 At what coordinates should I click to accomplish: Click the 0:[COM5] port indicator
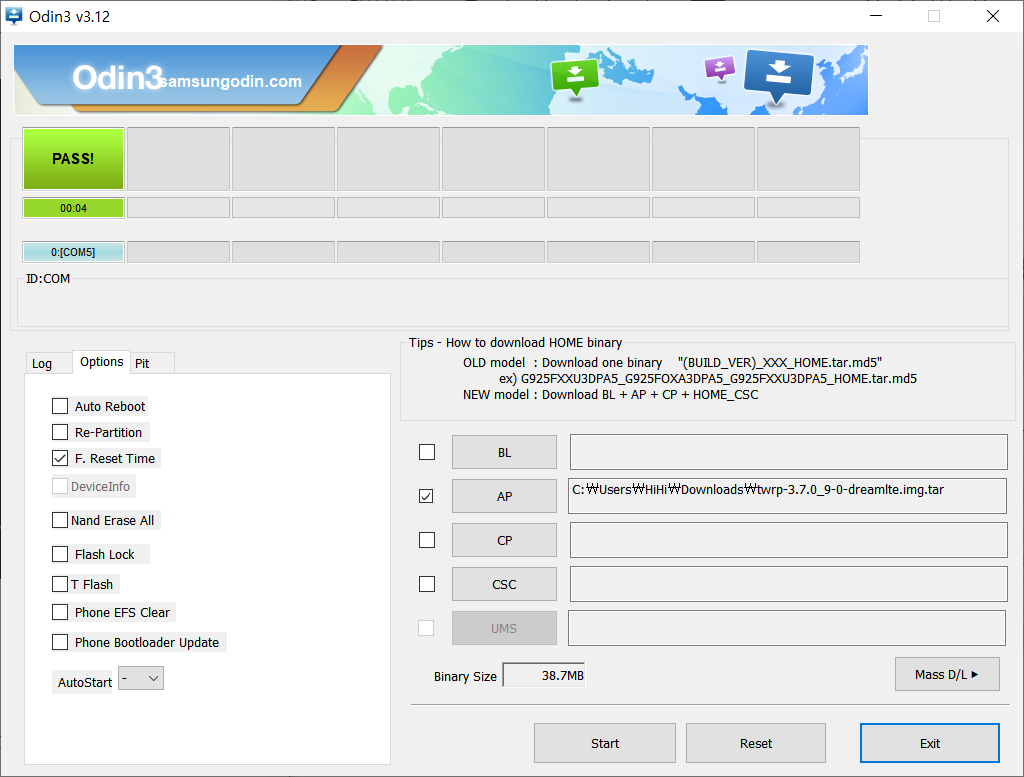pyautogui.click(x=74, y=252)
